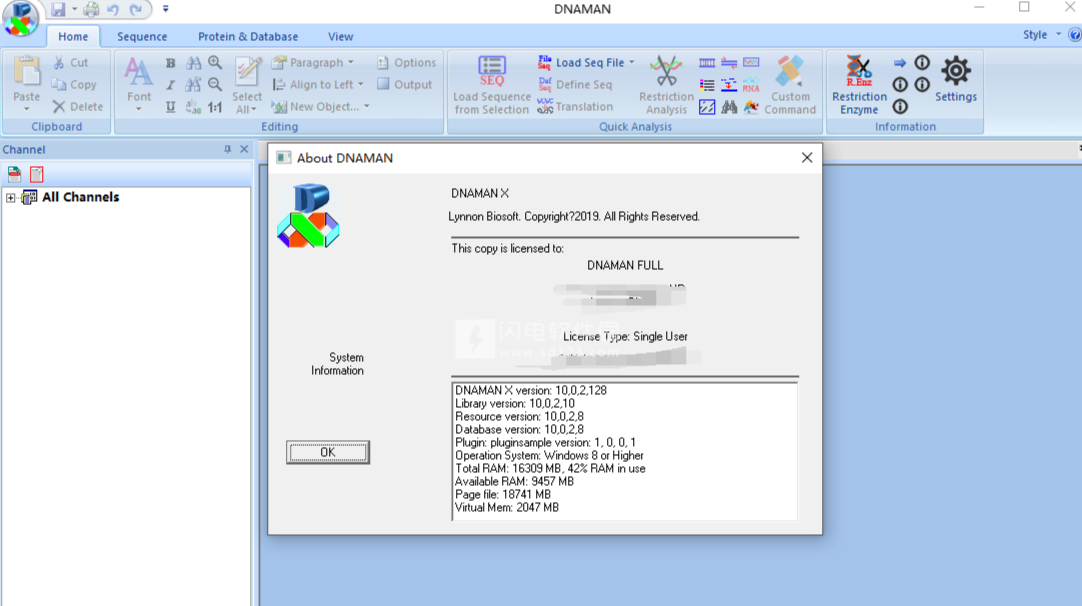The image size is (1082, 606).
Task: Click the Delete button in Clipboard group
Action: pyautogui.click(x=78, y=107)
